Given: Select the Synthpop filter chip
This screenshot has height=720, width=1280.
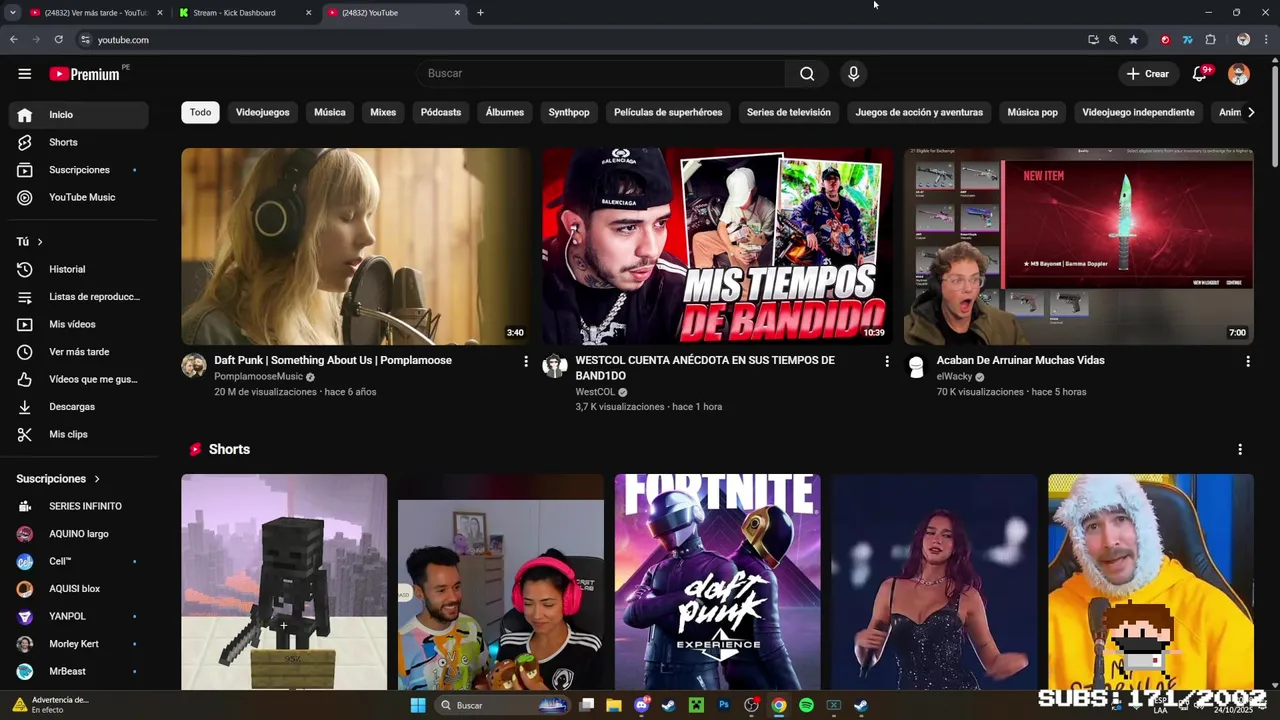Looking at the screenshot, I should [569, 112].
